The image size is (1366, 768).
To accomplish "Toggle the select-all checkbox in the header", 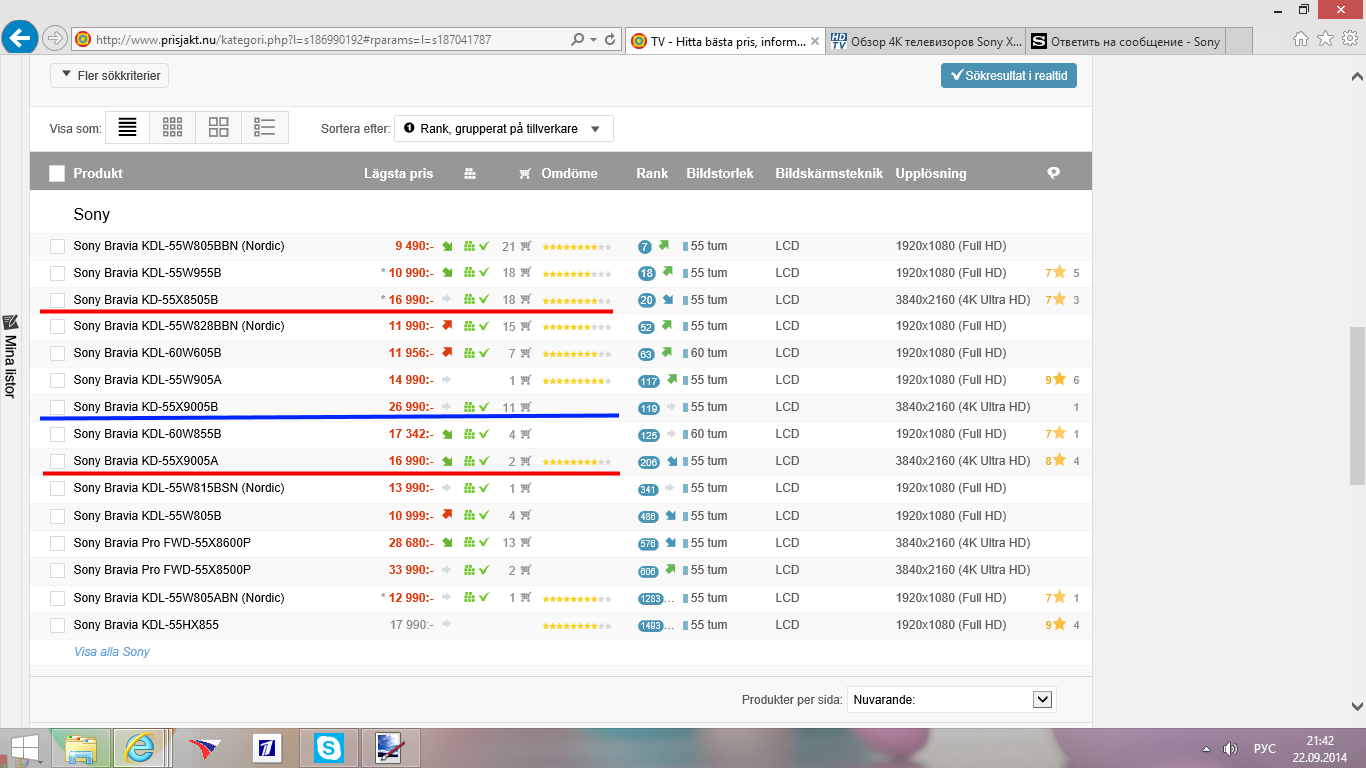I will pyautogui.click(x=57, y=173).
